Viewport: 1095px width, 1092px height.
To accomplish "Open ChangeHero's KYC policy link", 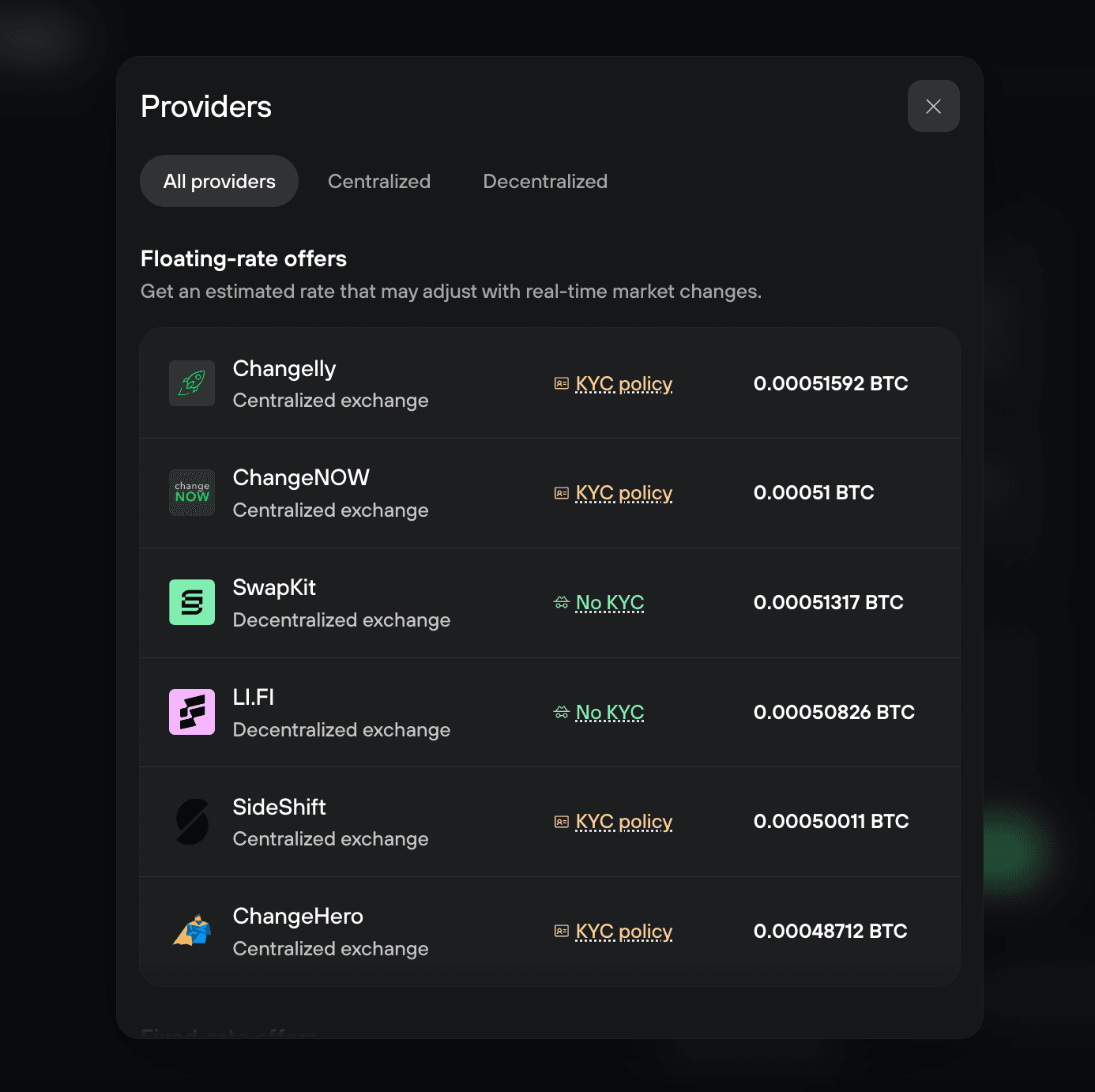I will coord(624,932).
